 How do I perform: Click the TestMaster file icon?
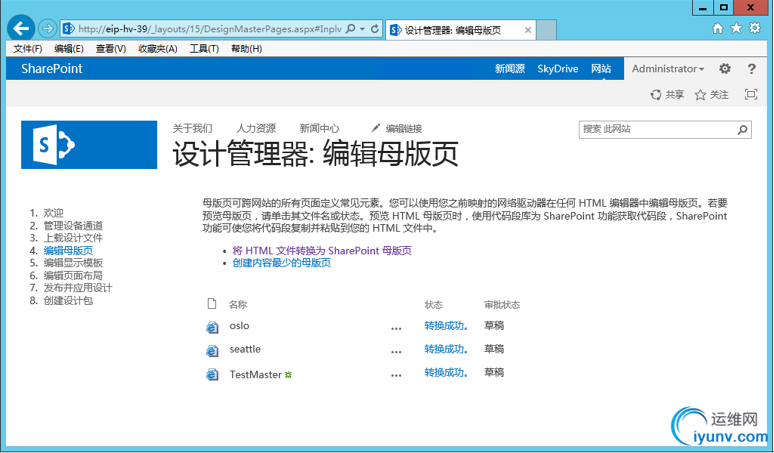click(212, 375)
